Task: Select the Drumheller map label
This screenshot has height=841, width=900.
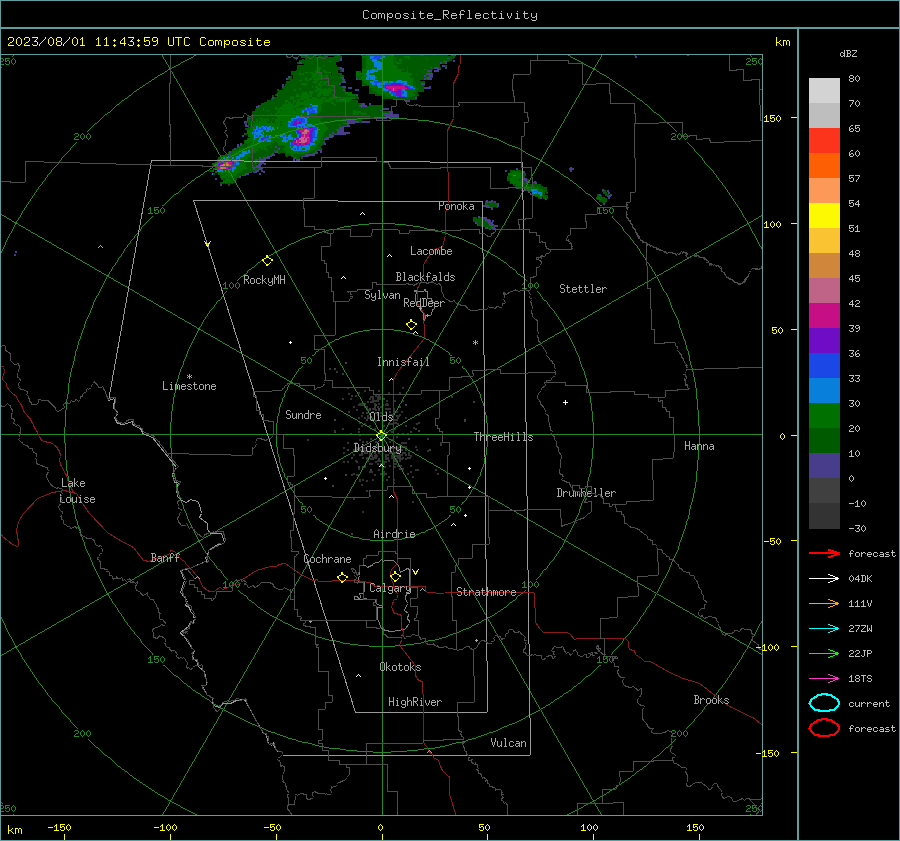Action: (586, 493)
